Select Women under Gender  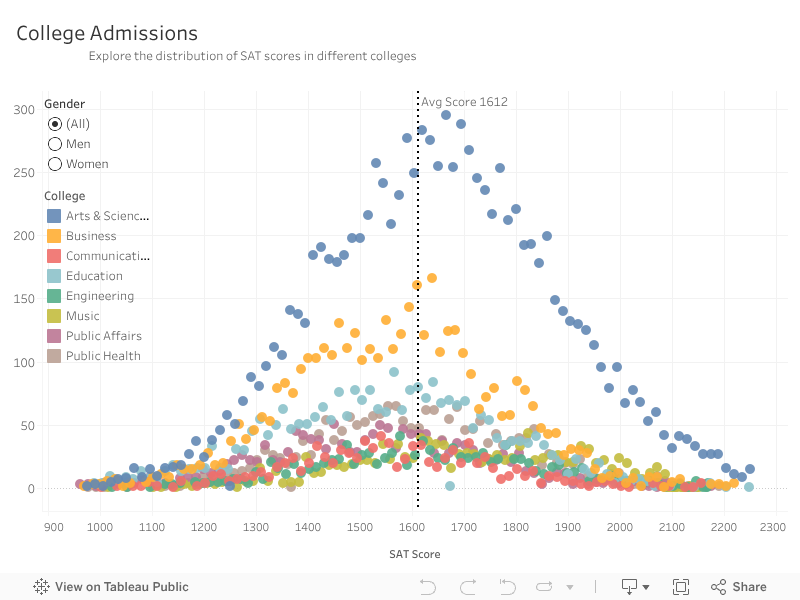(x=55, y=164)
